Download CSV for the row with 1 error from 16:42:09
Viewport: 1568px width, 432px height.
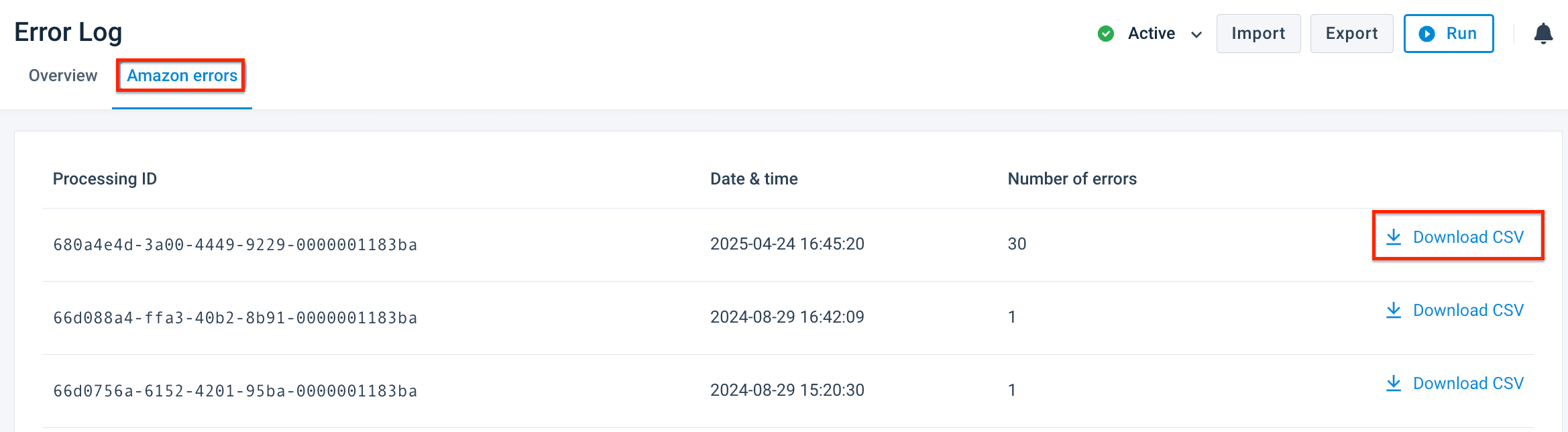pos(1468,310)
